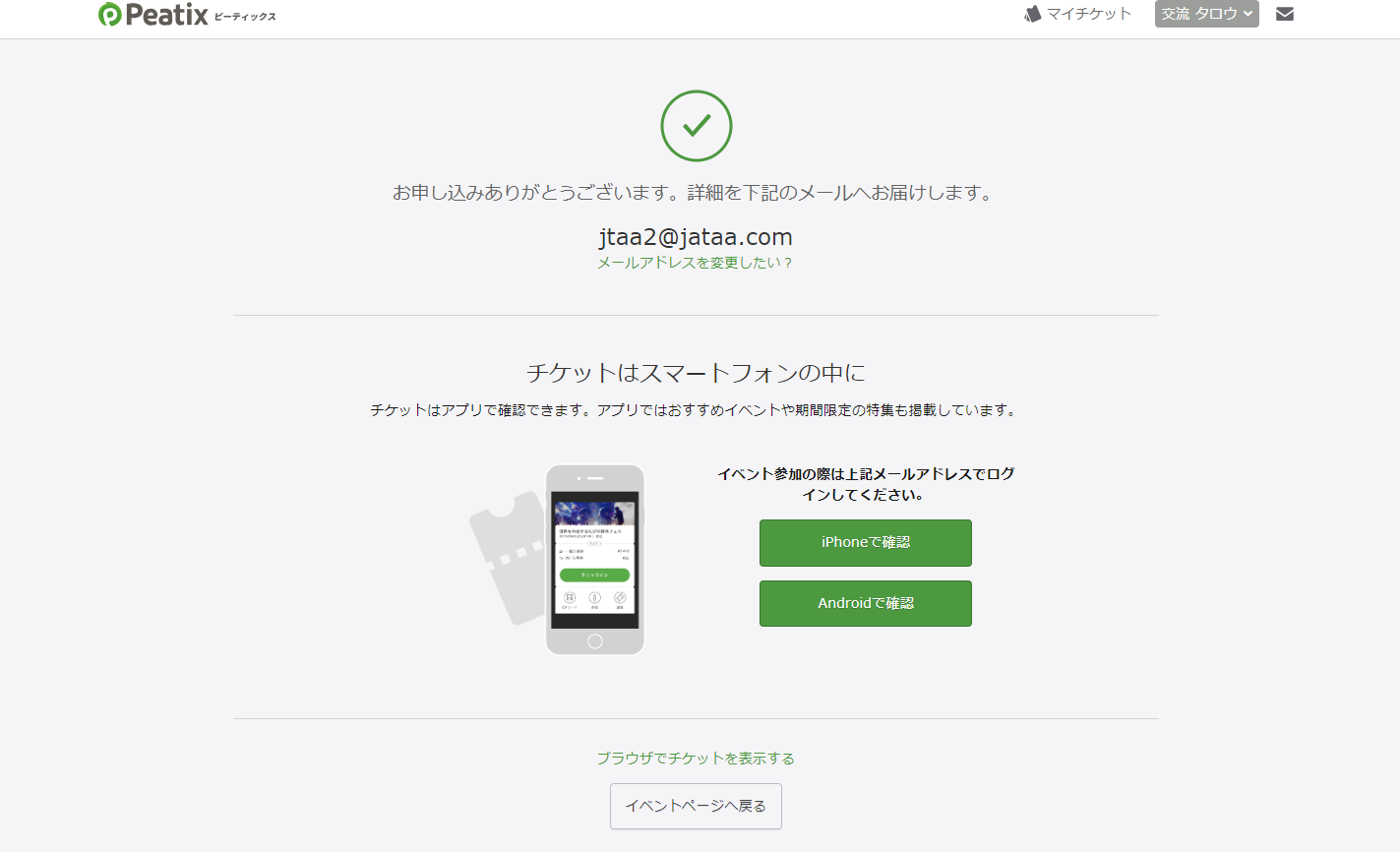Click the ピーティックス logo text
The image size is (1400, 852).
(245, 17)
